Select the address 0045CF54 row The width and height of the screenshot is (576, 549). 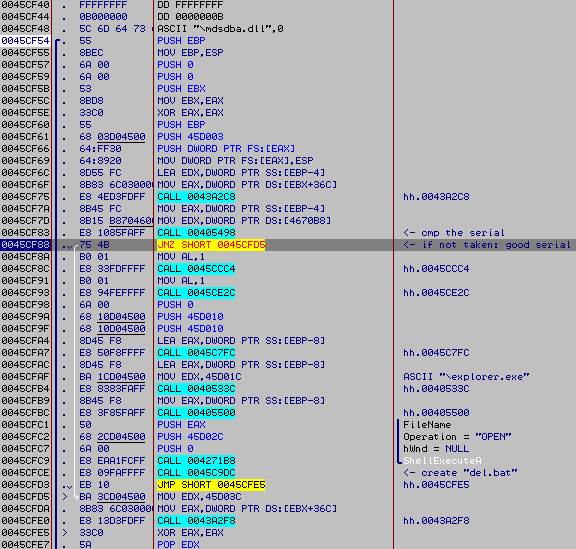25,41
